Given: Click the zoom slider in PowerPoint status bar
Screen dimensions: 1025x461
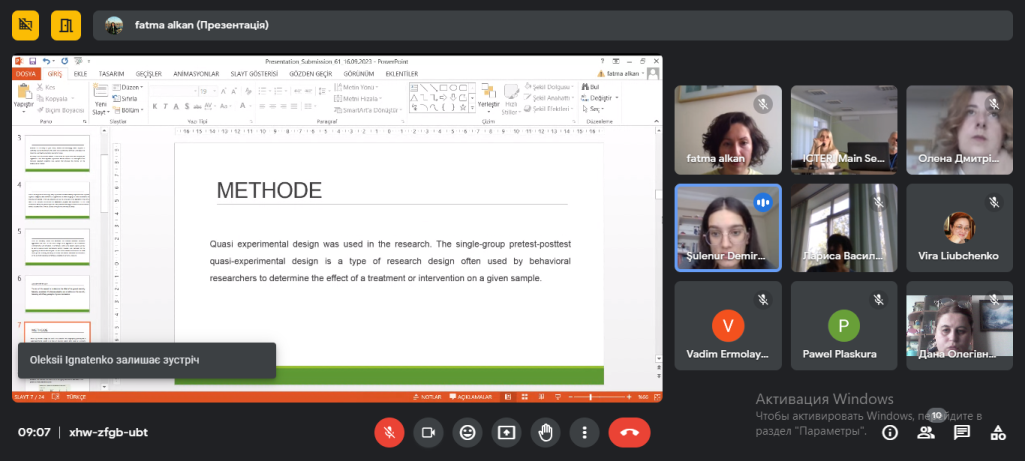Looking at the screenshot, I should (x=598, y=397).
